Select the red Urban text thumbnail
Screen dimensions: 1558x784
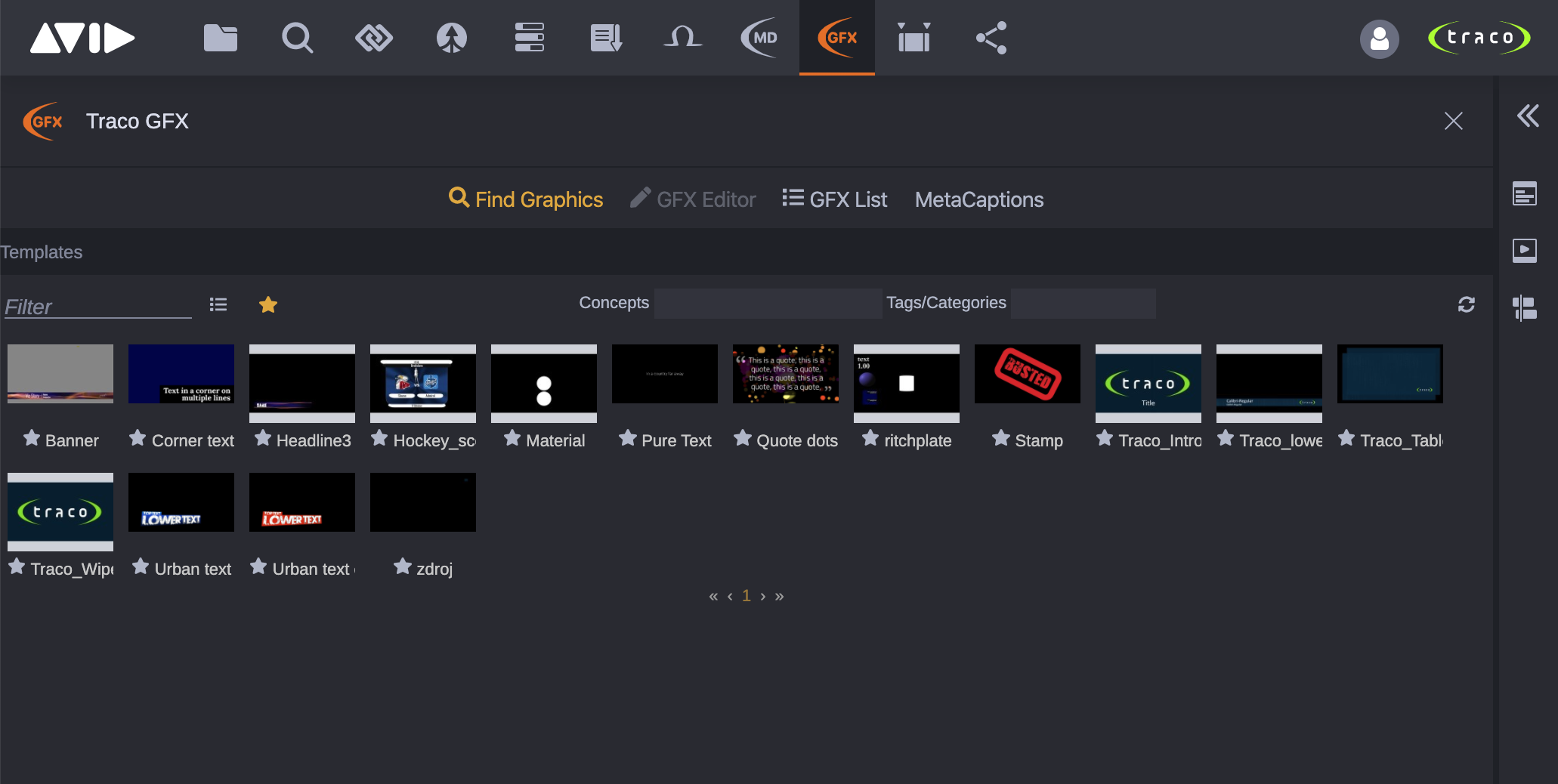(x=302, y=502)
